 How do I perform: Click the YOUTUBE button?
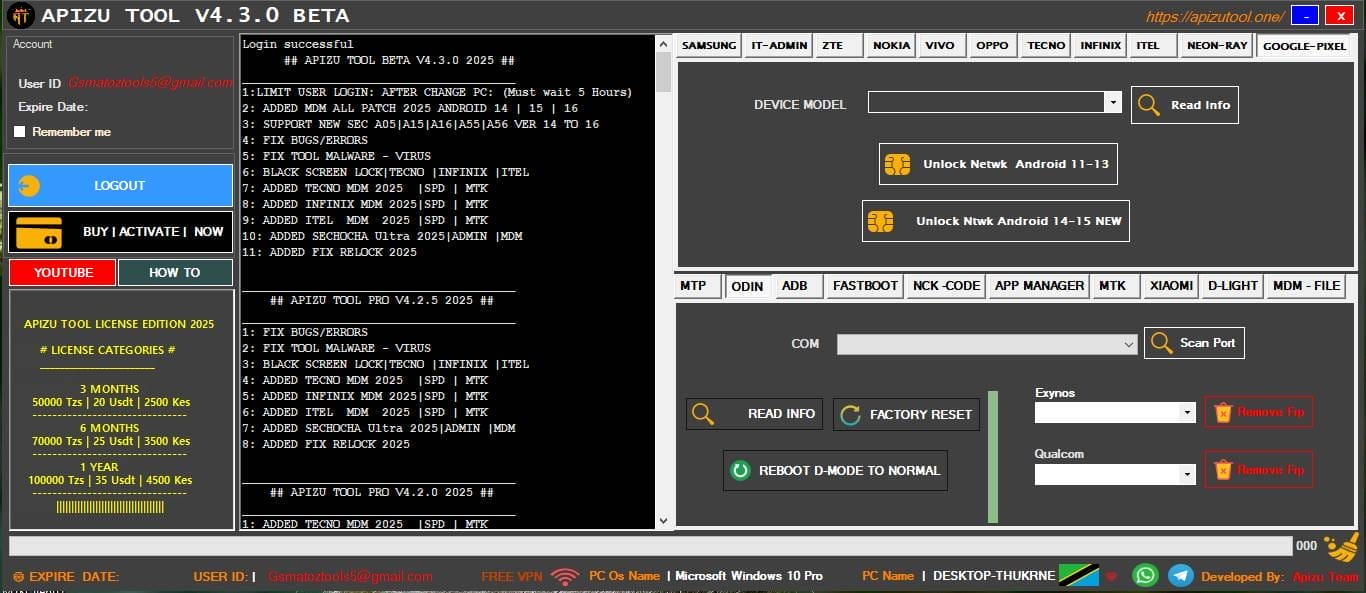61,272
